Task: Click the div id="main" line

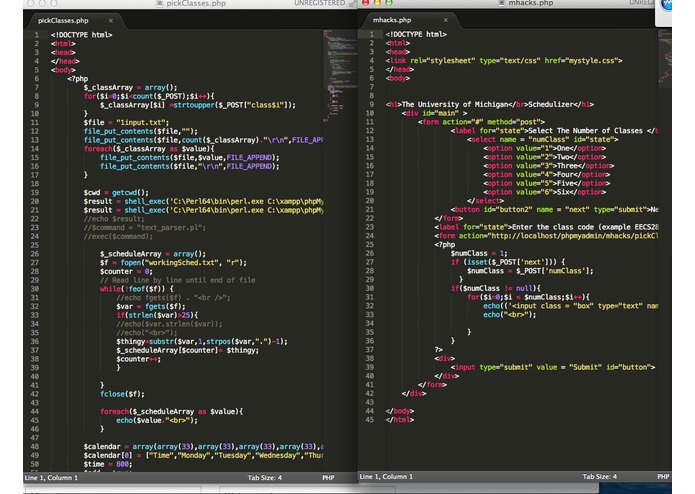Action: [x=434, y=113]
